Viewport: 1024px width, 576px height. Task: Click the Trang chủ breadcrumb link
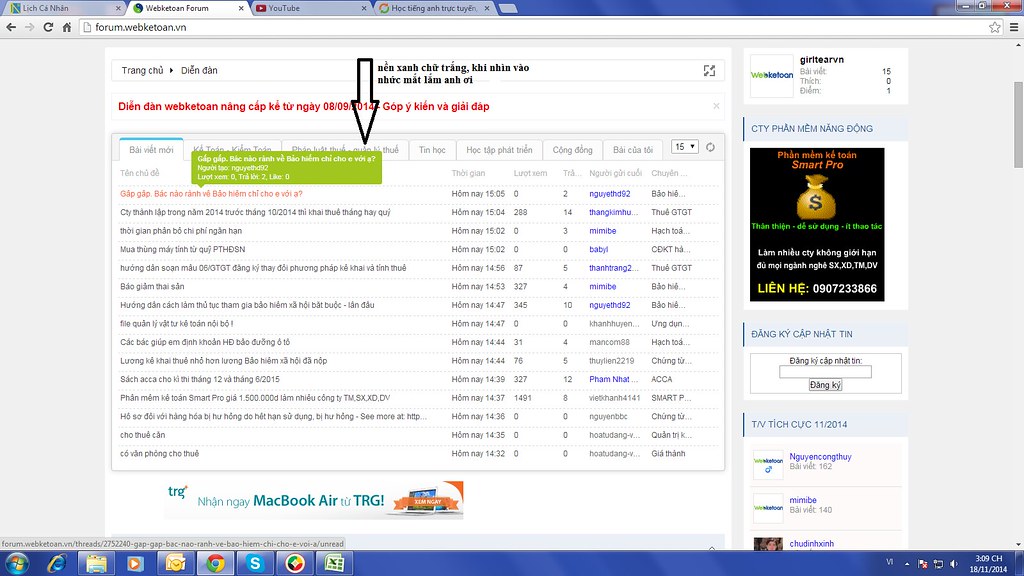(142, 71)
